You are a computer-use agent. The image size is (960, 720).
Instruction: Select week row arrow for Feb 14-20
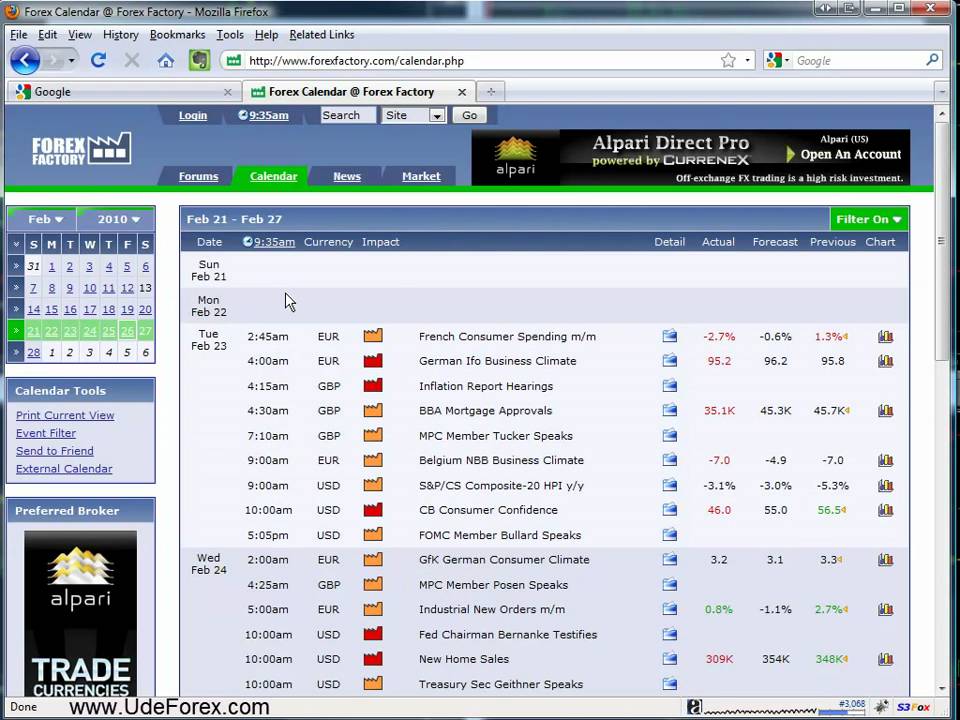16,309
